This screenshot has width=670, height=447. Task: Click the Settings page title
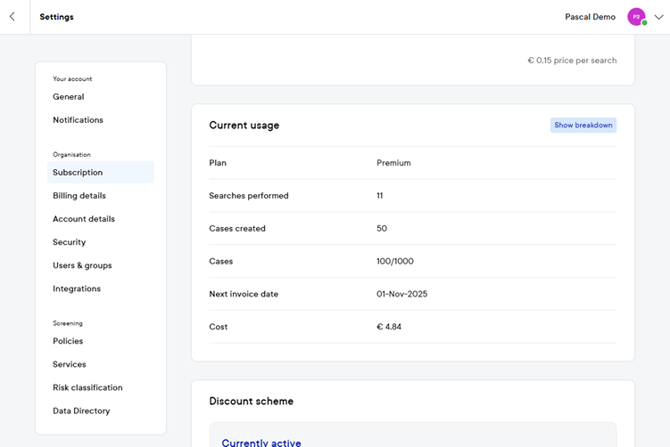pyautogui.click(x=56, y=17)
